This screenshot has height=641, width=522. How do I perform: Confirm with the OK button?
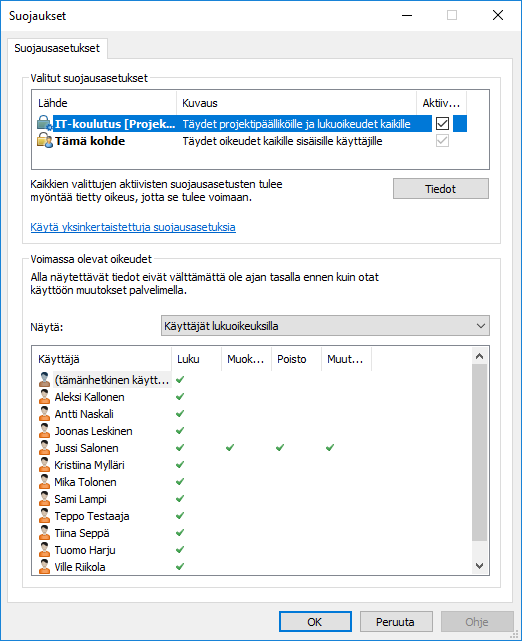pos(315,622)
